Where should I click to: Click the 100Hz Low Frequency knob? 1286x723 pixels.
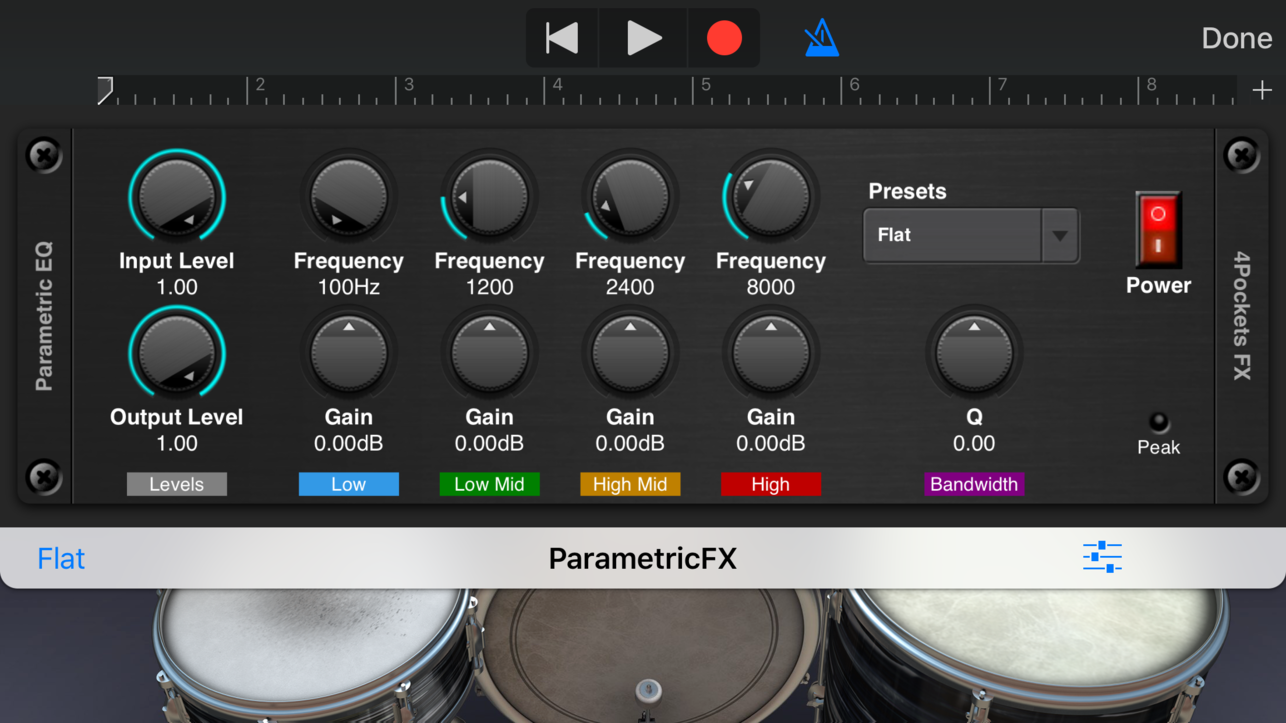tap(348, 197)
